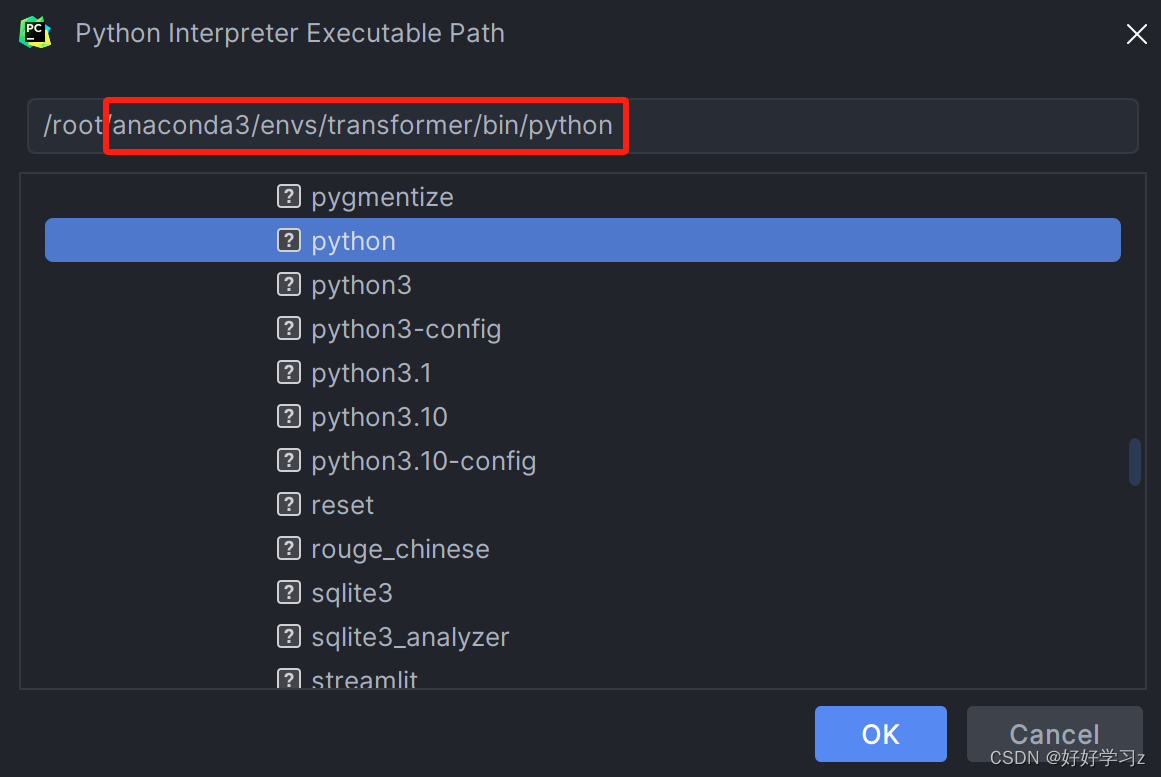Click the question mark icon beside python3-config
The image size is (1161, 777).
[x=289, y=328]
